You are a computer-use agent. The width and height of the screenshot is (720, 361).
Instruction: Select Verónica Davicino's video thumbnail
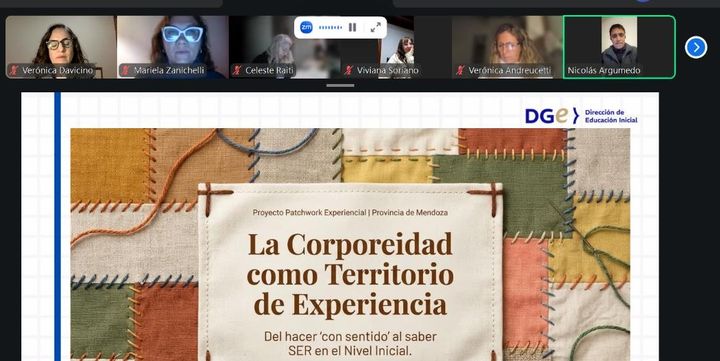pos(61,47)
